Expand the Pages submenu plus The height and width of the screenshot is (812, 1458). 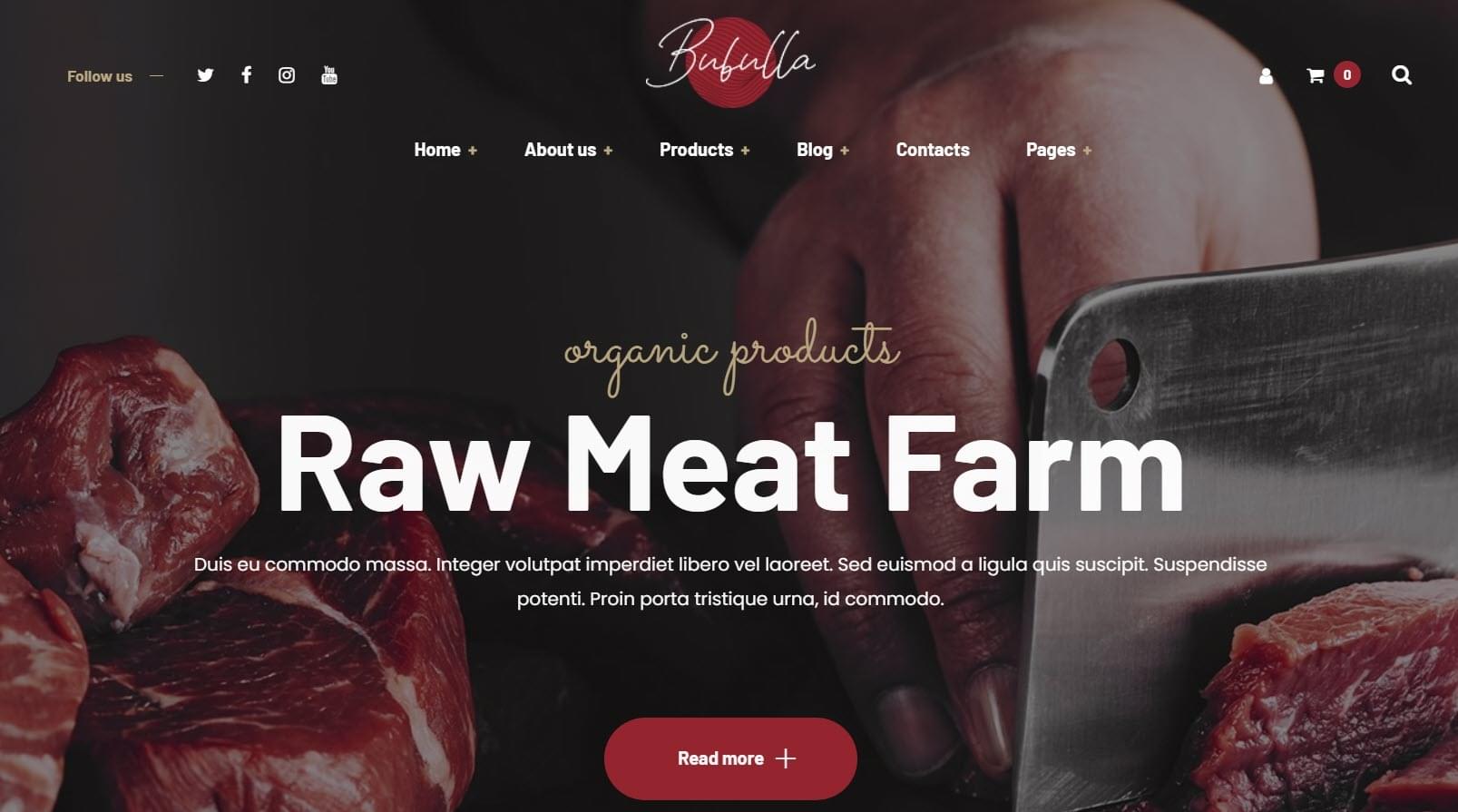tap(1087, 151)
